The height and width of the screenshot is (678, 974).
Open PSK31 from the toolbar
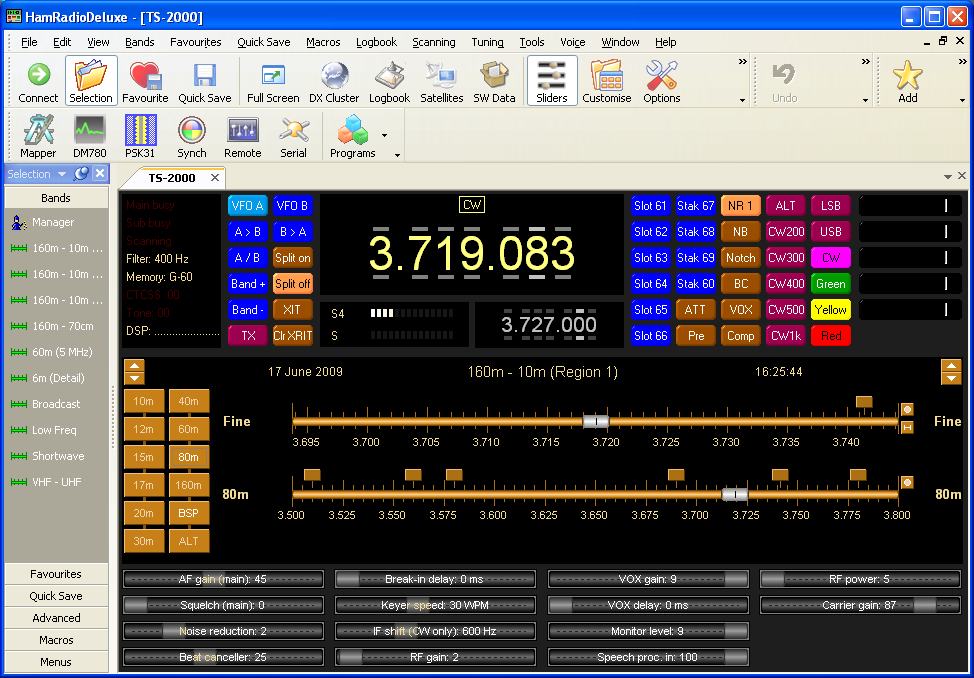point(140,136)
